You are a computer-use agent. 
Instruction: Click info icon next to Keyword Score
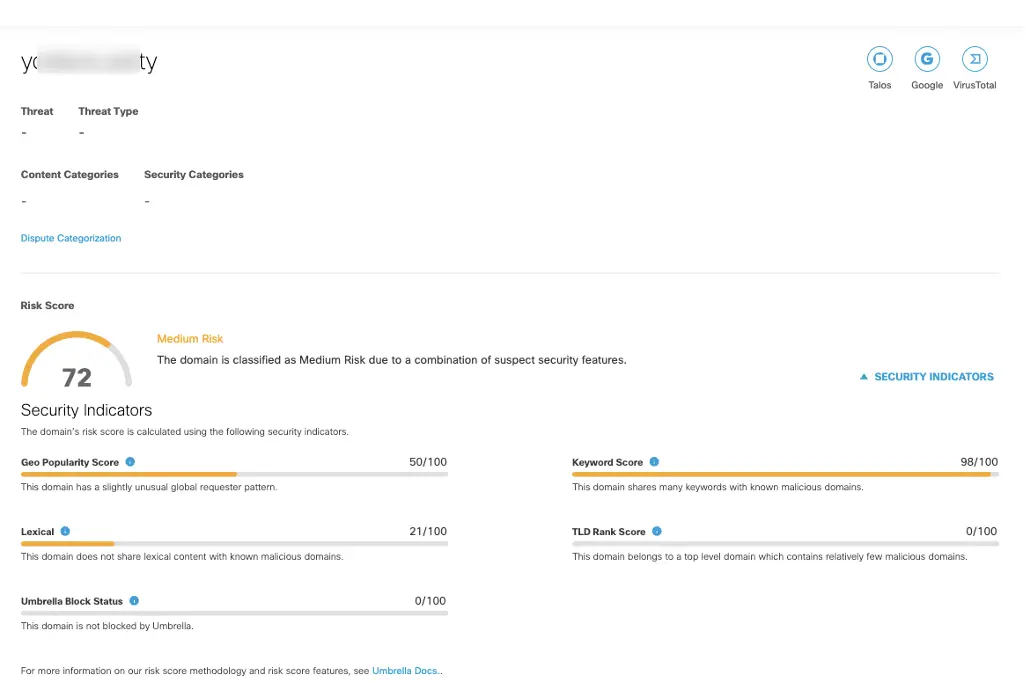[655, 462]
